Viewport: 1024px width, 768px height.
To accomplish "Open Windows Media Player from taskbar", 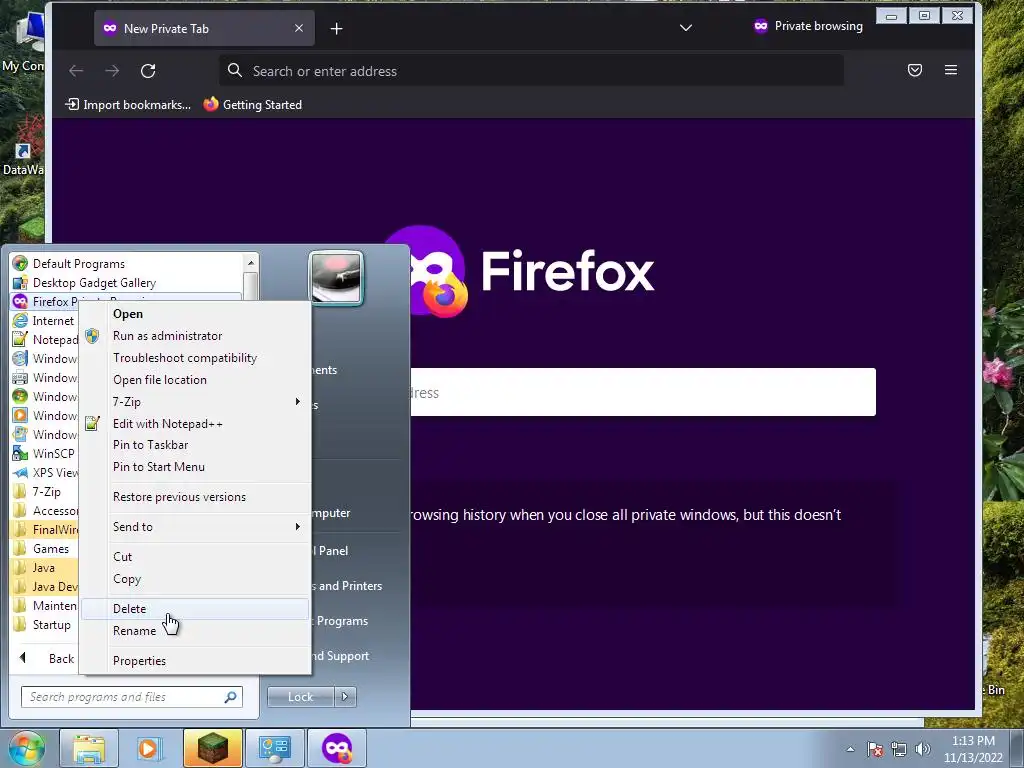I will [x=150, y=748].
